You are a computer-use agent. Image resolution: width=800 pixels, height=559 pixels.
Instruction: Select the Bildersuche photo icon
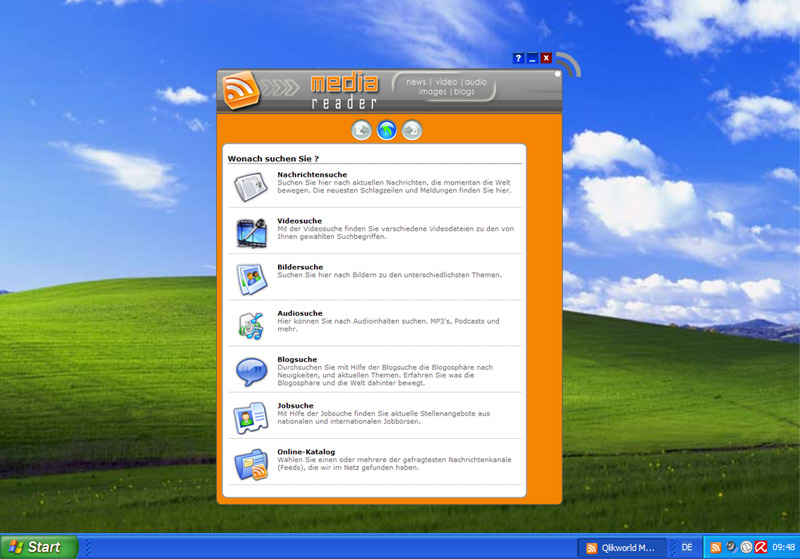click(250, 278)
